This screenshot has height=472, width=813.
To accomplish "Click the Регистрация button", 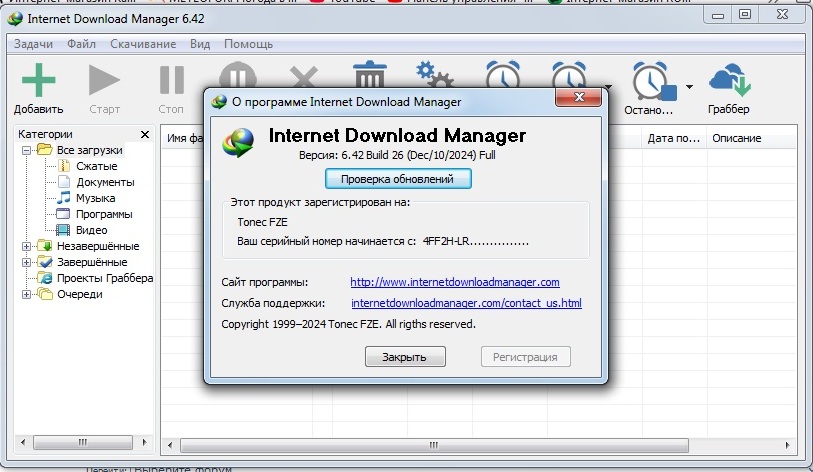I will click(525, 357).
